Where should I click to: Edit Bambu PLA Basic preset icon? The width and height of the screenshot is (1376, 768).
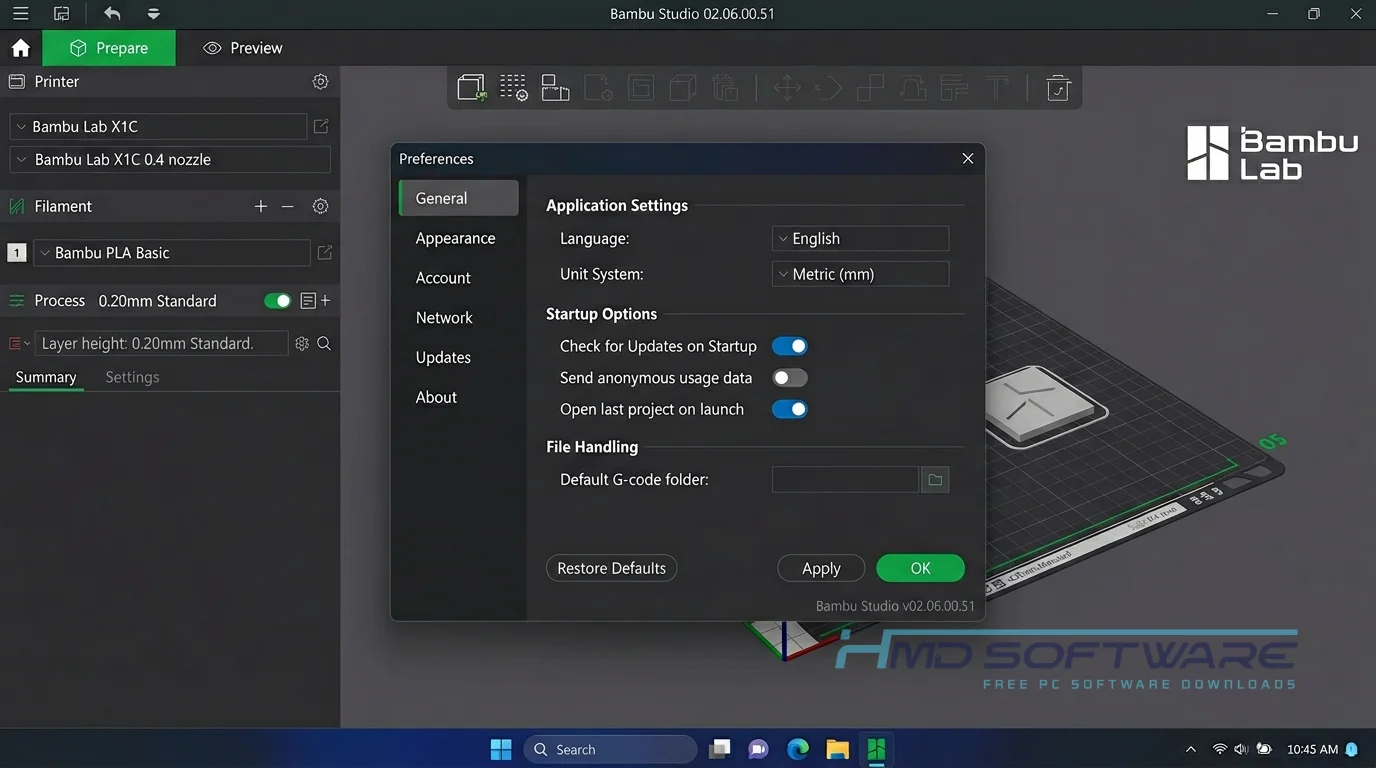click(x=324, y=253)
